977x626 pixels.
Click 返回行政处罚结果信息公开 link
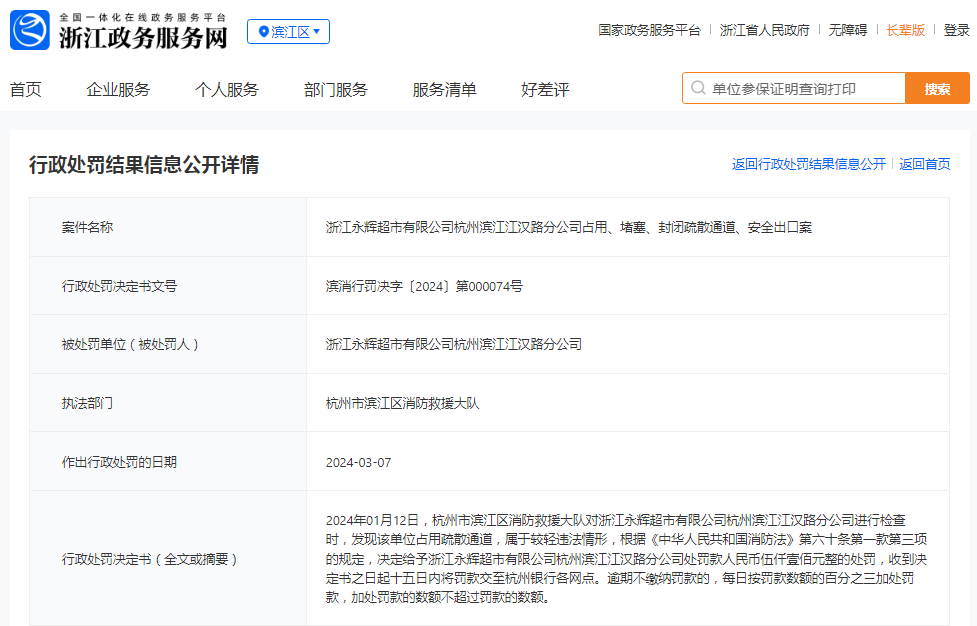pyautogui.click(x=808, y=164)
